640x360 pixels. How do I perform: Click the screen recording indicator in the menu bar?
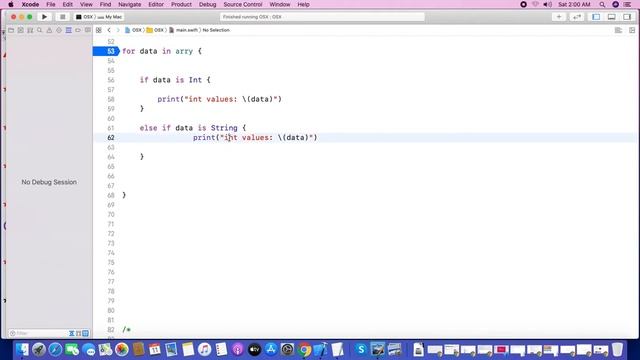coord(523,4)
